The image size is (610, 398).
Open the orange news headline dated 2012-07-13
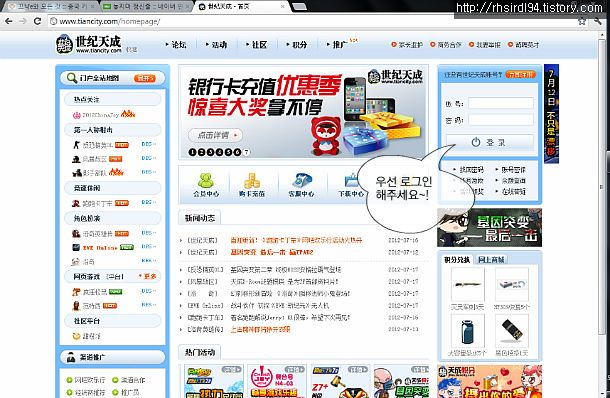(260, 330)
